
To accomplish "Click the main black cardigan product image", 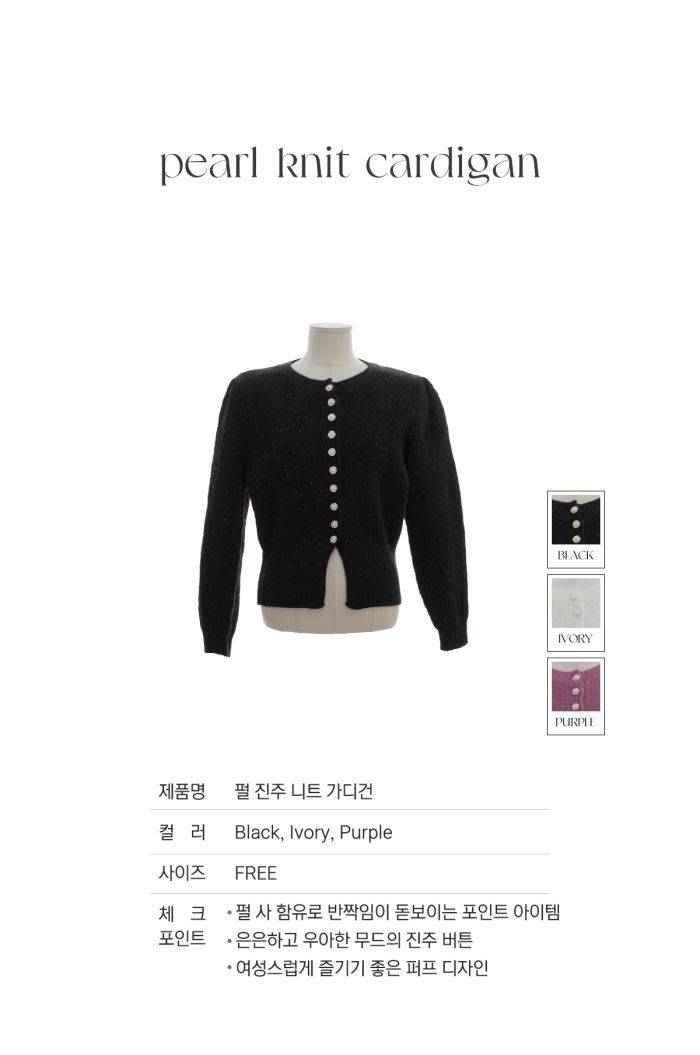I will [335, 490].
